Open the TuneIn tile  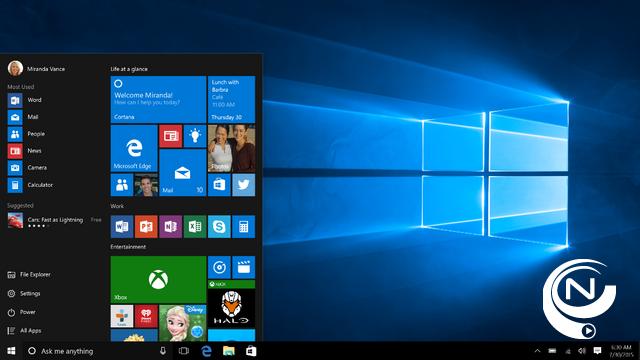click(x=122, y=316)
